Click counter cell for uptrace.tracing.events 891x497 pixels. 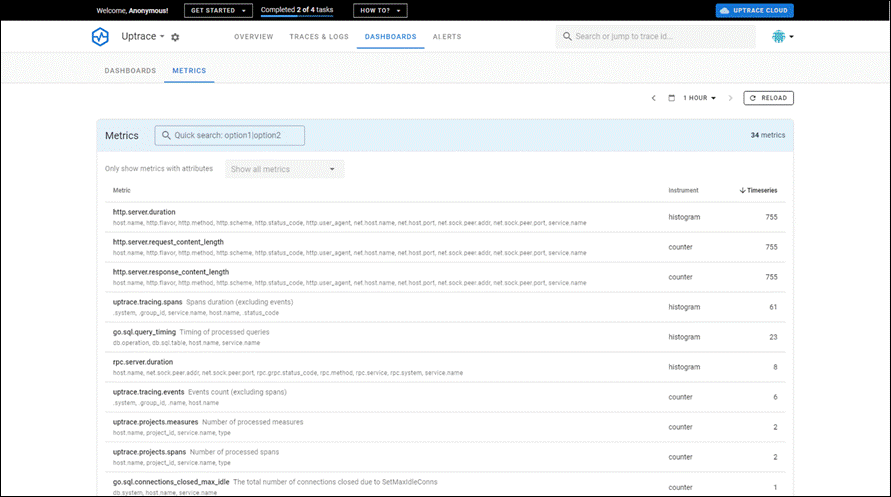(x=680, y=397)
